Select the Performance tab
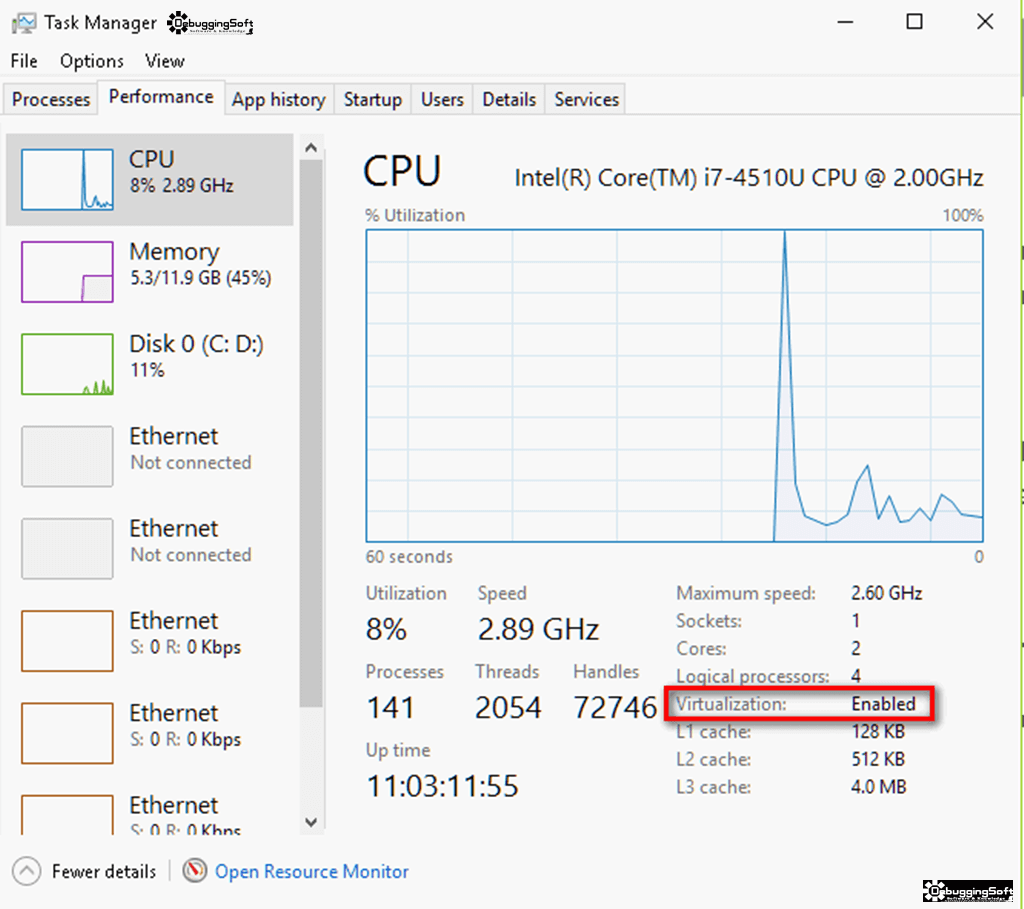 point(161,97)
